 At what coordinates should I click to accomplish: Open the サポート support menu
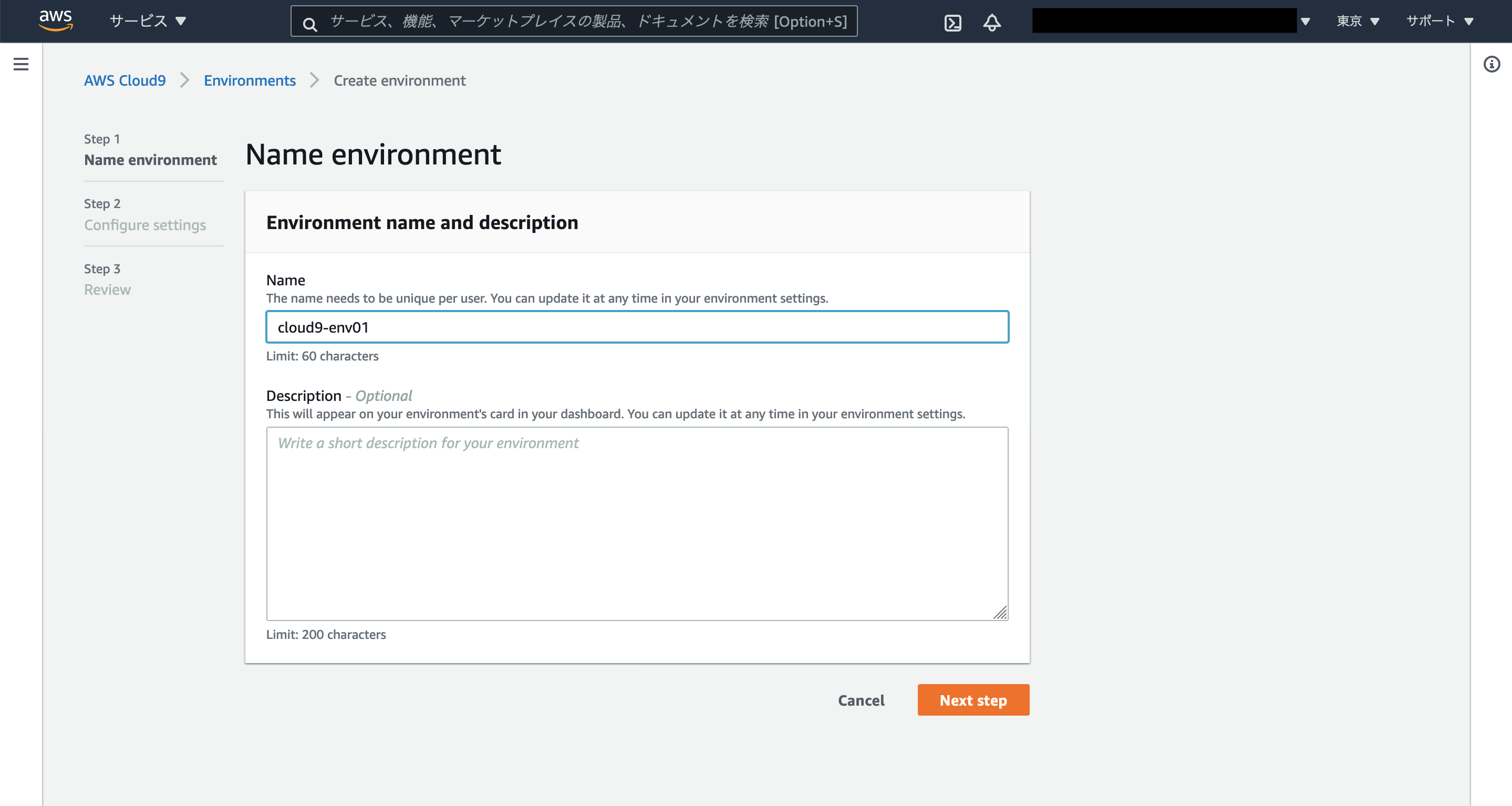point(1440,21)
